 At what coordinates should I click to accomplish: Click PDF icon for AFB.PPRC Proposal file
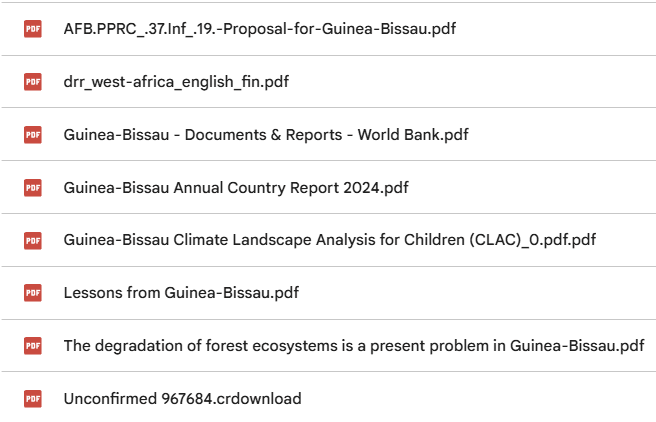(x=33, y=29)
